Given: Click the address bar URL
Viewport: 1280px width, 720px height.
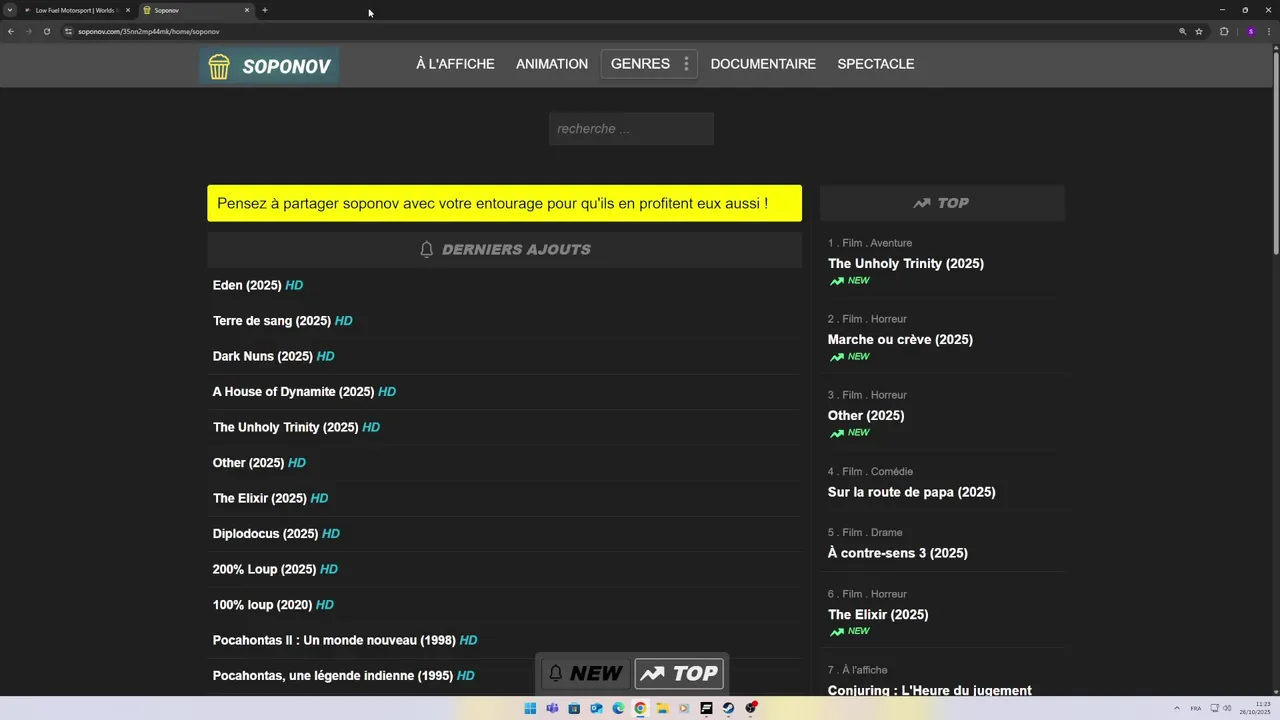Looking at the screenshot, I should (x=149, y=31).
